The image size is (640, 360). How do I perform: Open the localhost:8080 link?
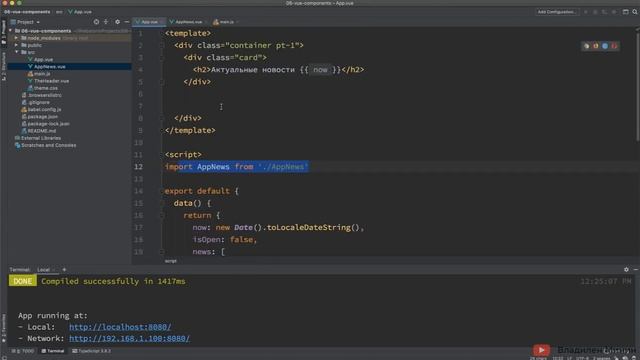[120, 327]
